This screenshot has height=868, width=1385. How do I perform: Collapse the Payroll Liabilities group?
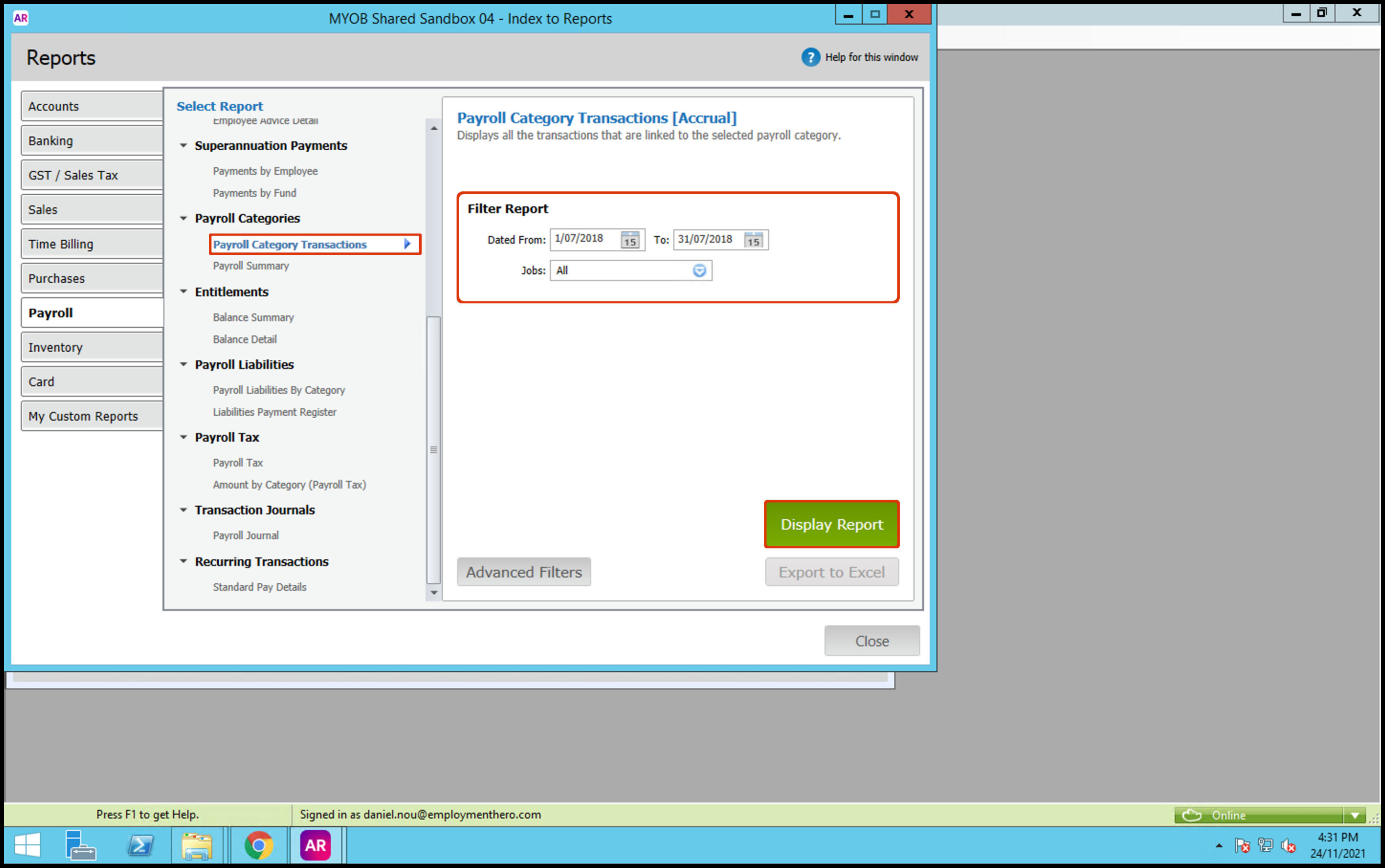(x=183, y=365)
